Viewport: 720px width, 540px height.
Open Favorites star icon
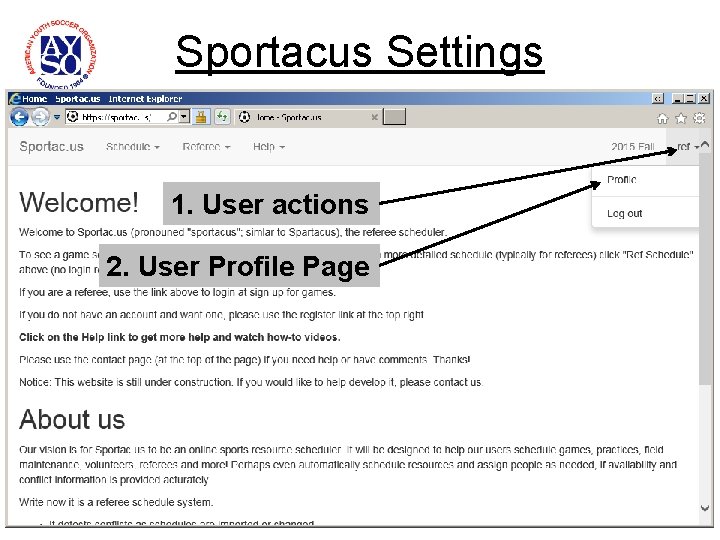point(681,119)
